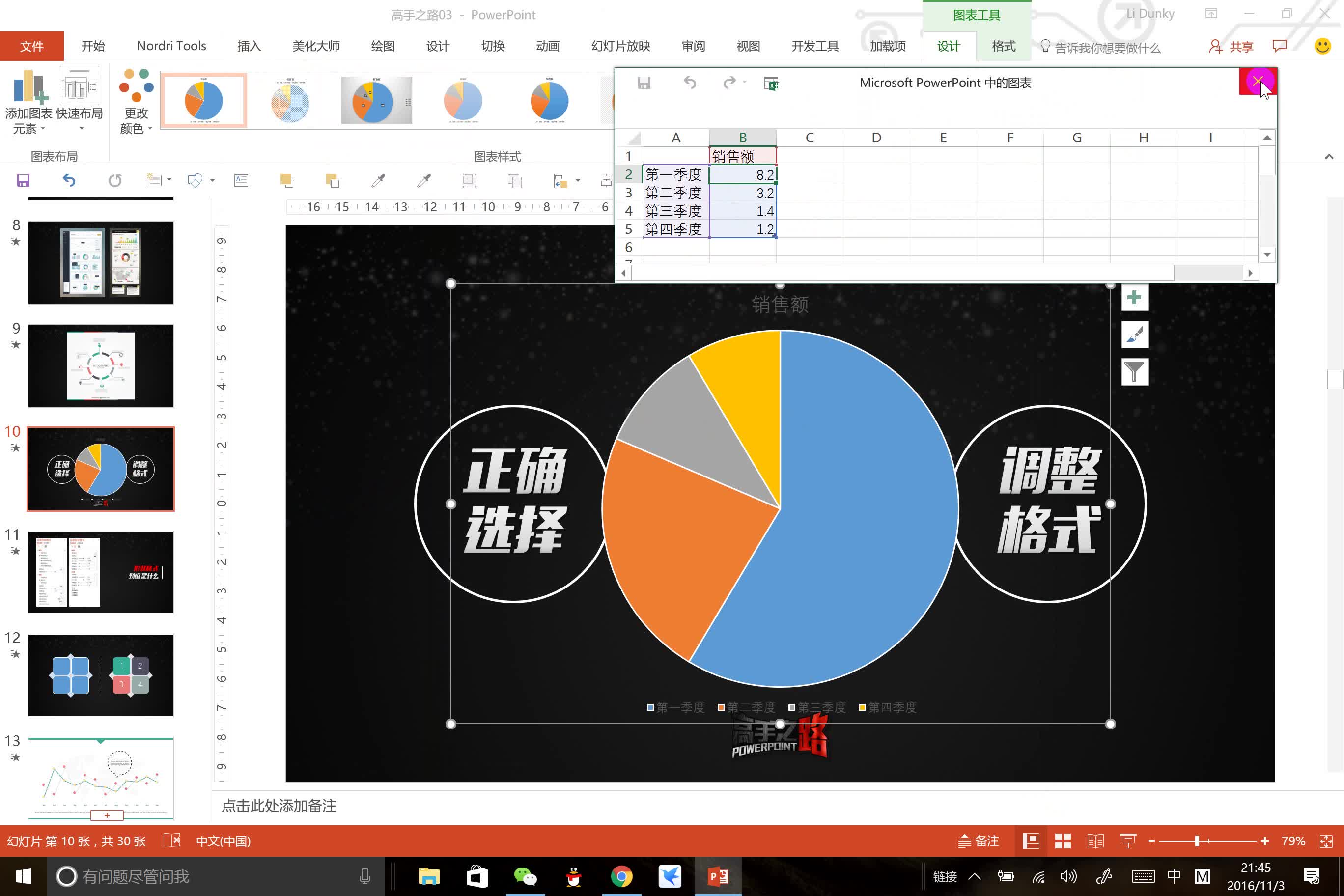Click the zoom slider handle
This screenshot has width=1344, height=896.
(1197, 841)
